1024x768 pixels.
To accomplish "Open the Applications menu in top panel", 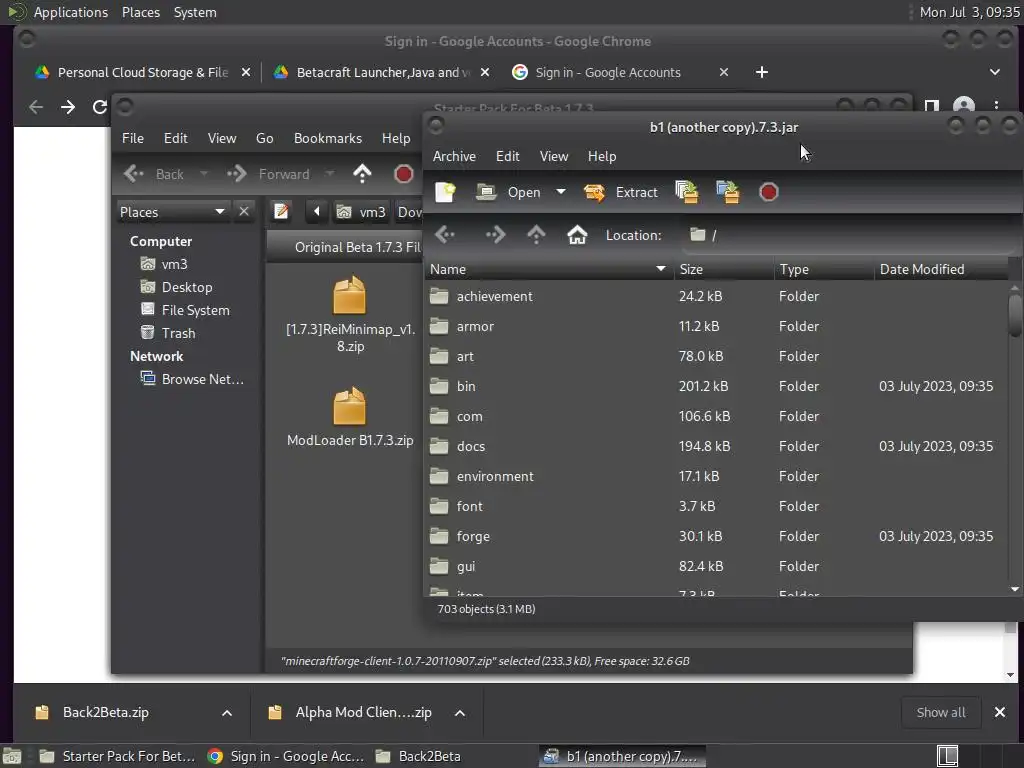I will pos(71,12).
